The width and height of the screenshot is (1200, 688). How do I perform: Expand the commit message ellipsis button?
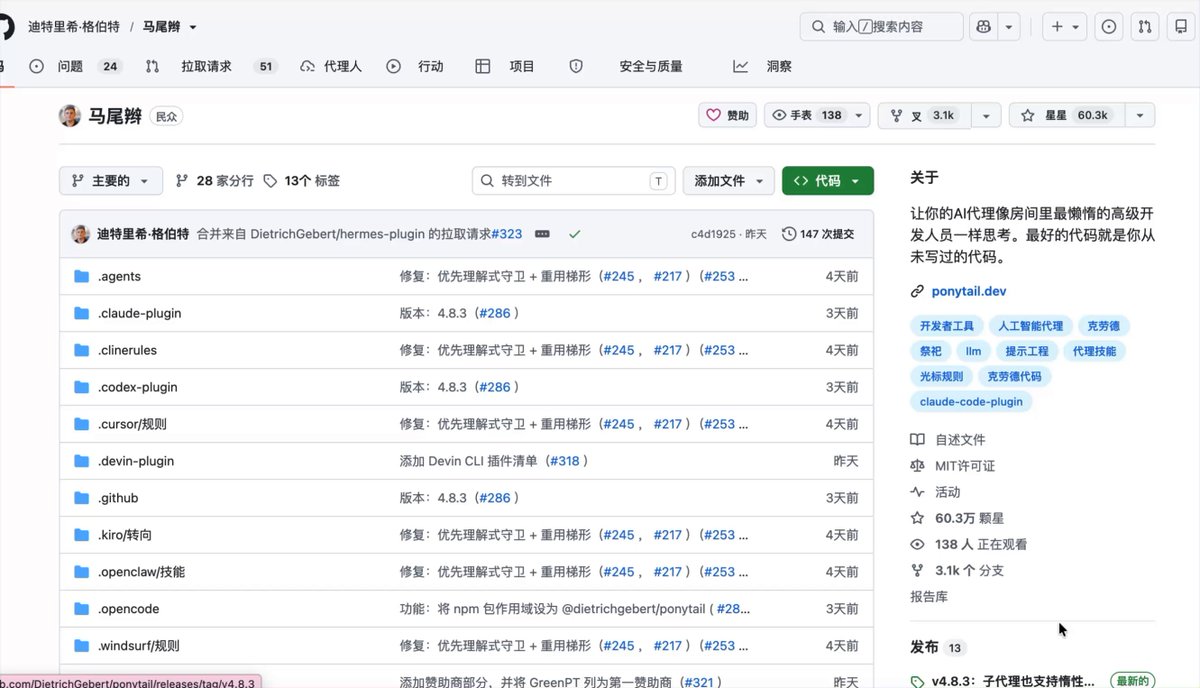542,234
